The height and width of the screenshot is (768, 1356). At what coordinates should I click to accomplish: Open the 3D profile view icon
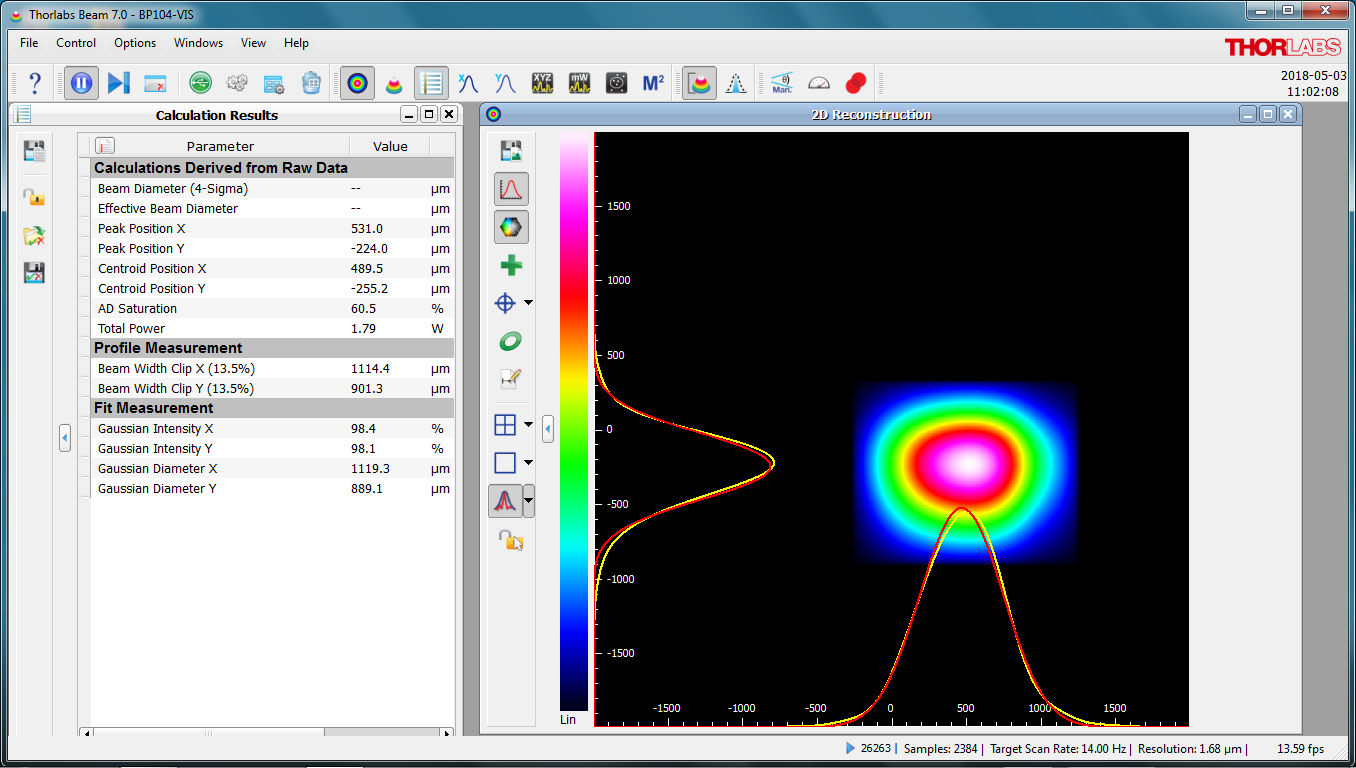click(394, 83)
